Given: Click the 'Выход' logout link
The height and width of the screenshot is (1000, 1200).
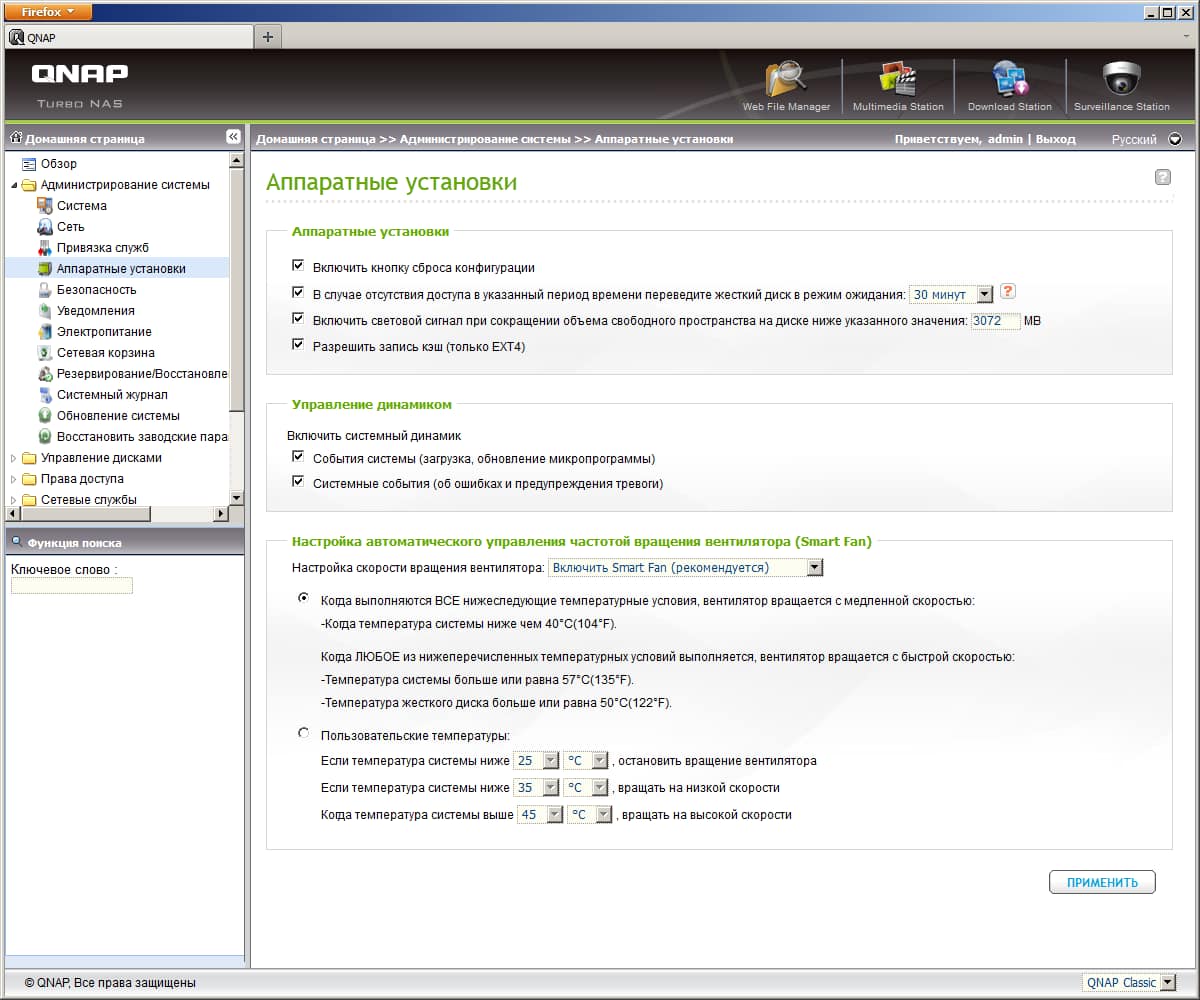Looking at the screenshot, I should pos(1056,139).
